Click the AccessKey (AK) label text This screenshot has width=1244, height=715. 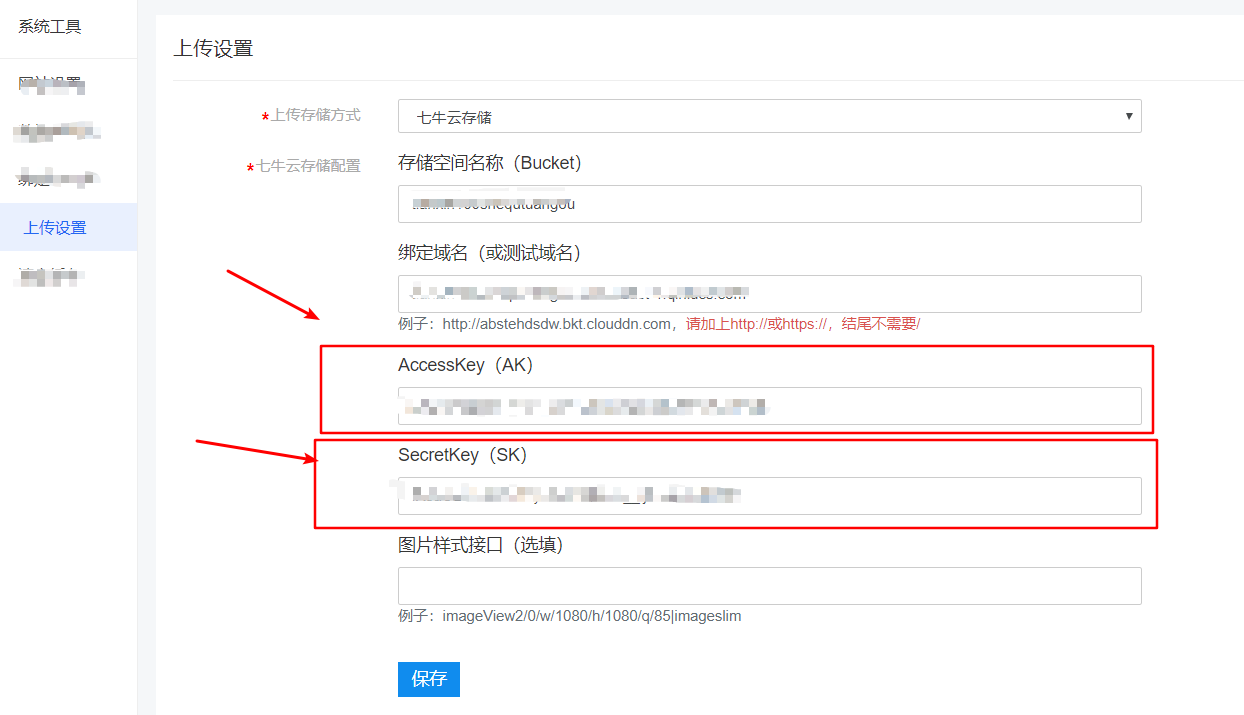coord(466,365)
